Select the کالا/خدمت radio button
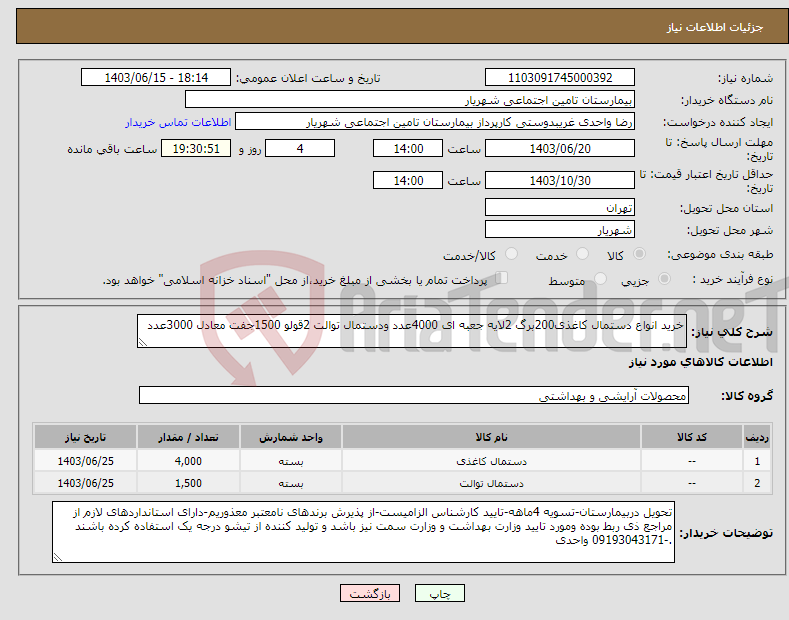 click(511, 254)
